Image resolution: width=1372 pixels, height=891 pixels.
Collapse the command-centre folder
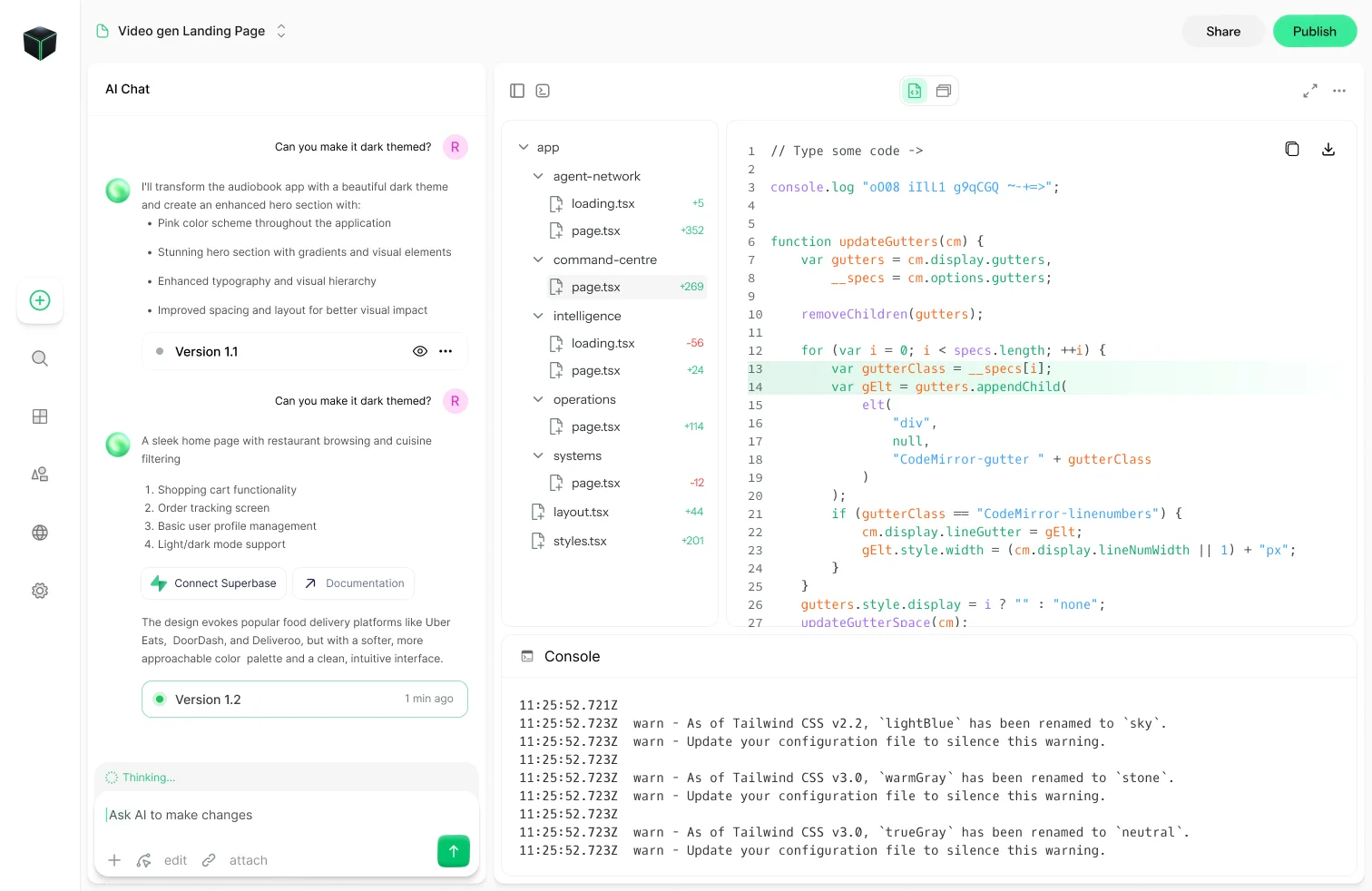pos(538,259)
